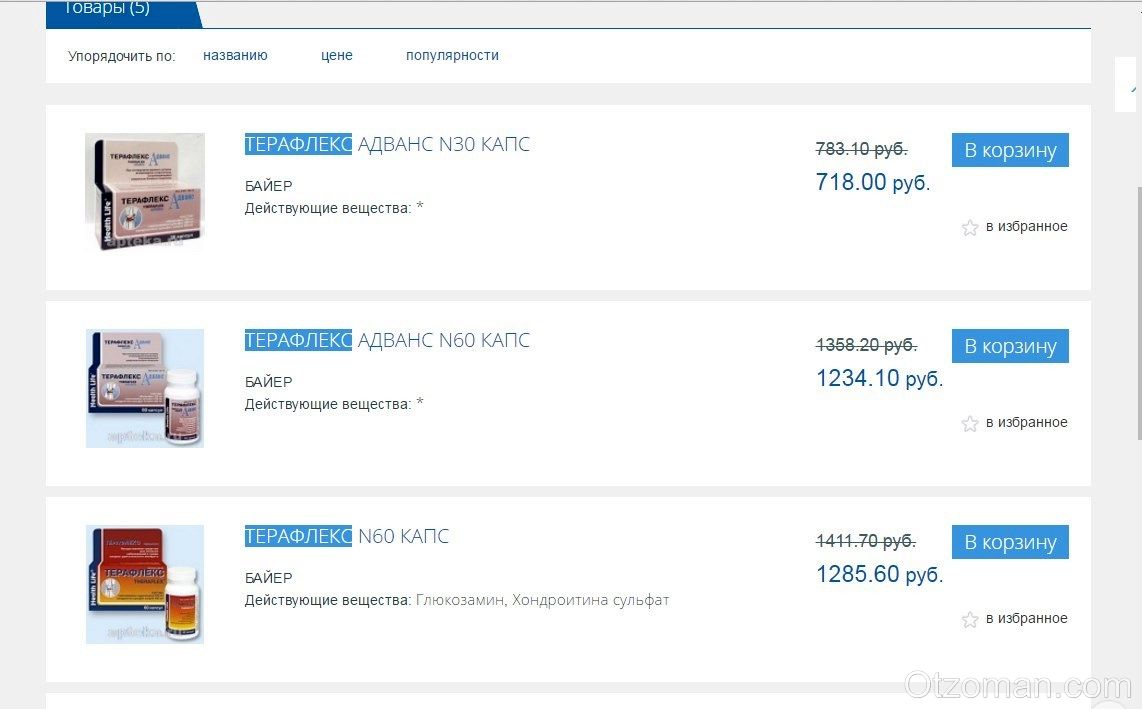The image size is (1142, 709).
Task: Add Терафлекс Адванс N30 to cart
Action: tap(1010, 150)
